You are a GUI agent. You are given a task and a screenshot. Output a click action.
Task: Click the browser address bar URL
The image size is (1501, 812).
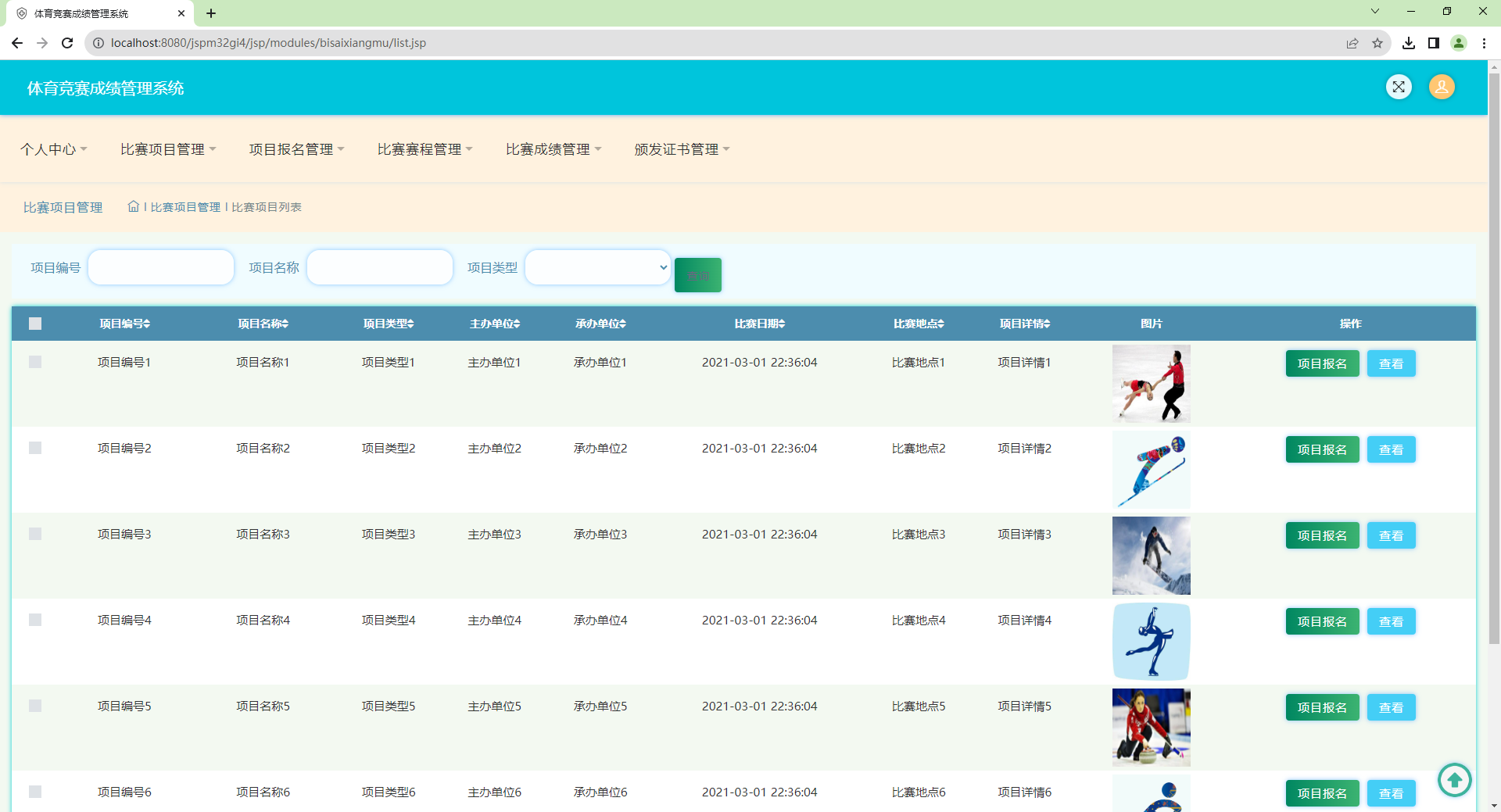(x=268, y=43)
